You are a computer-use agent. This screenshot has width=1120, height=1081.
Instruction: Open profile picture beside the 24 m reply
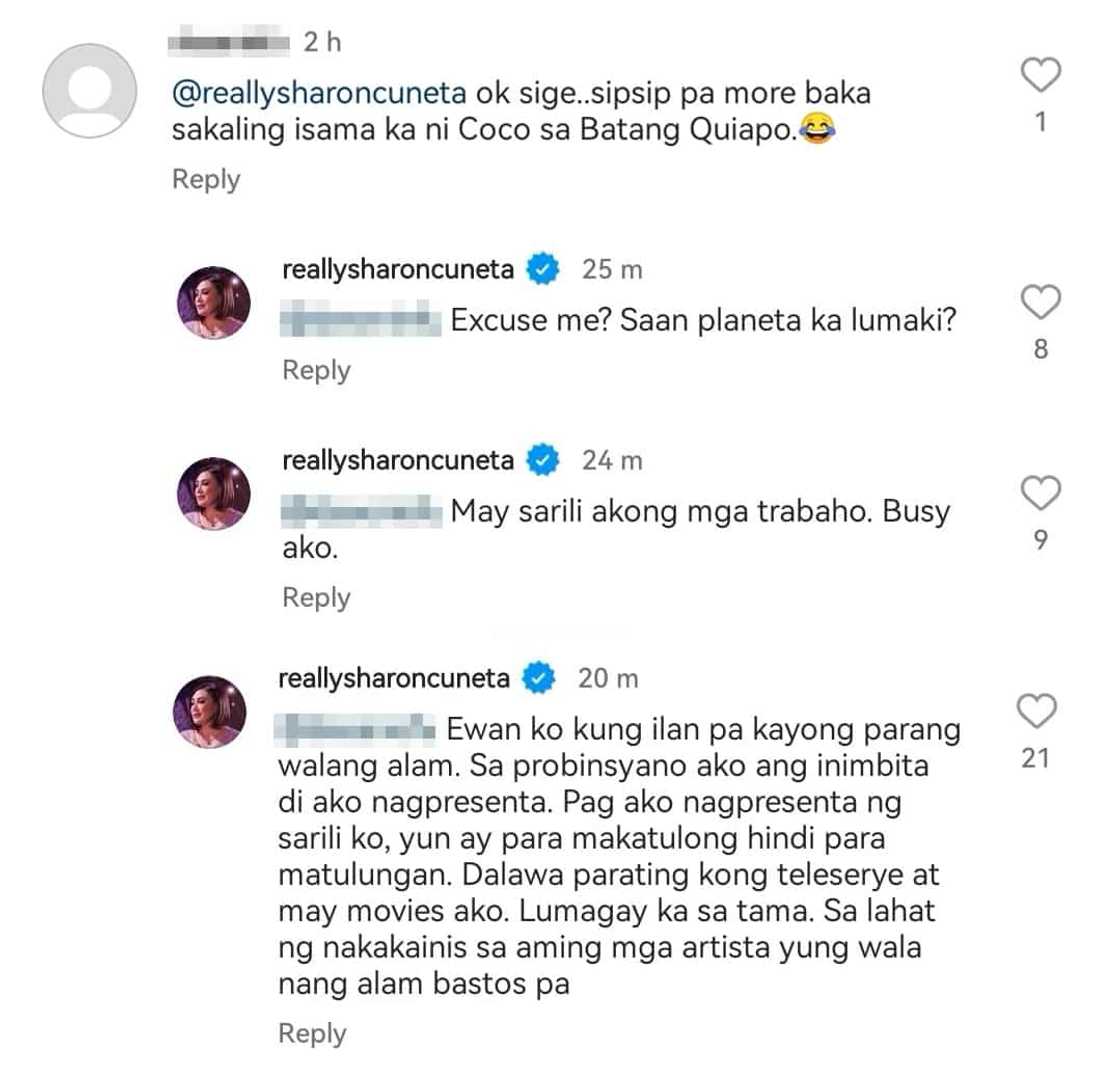pos(214,494)
